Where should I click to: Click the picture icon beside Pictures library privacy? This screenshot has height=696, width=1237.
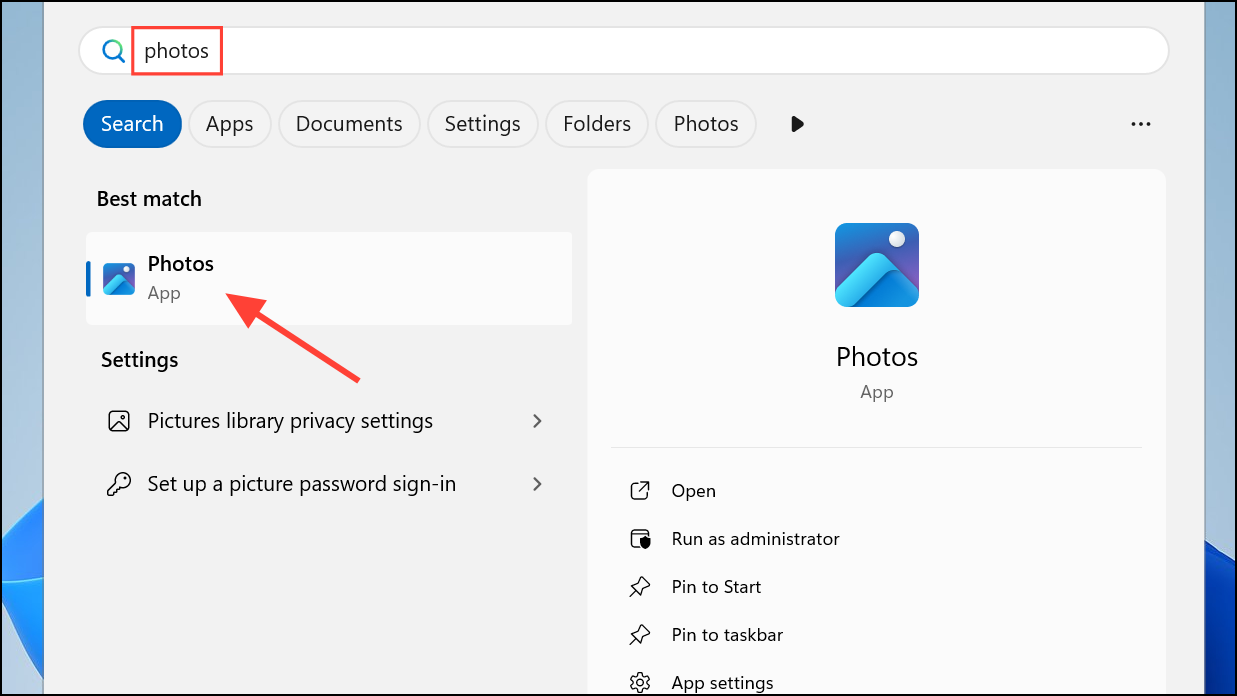(119, 421)
